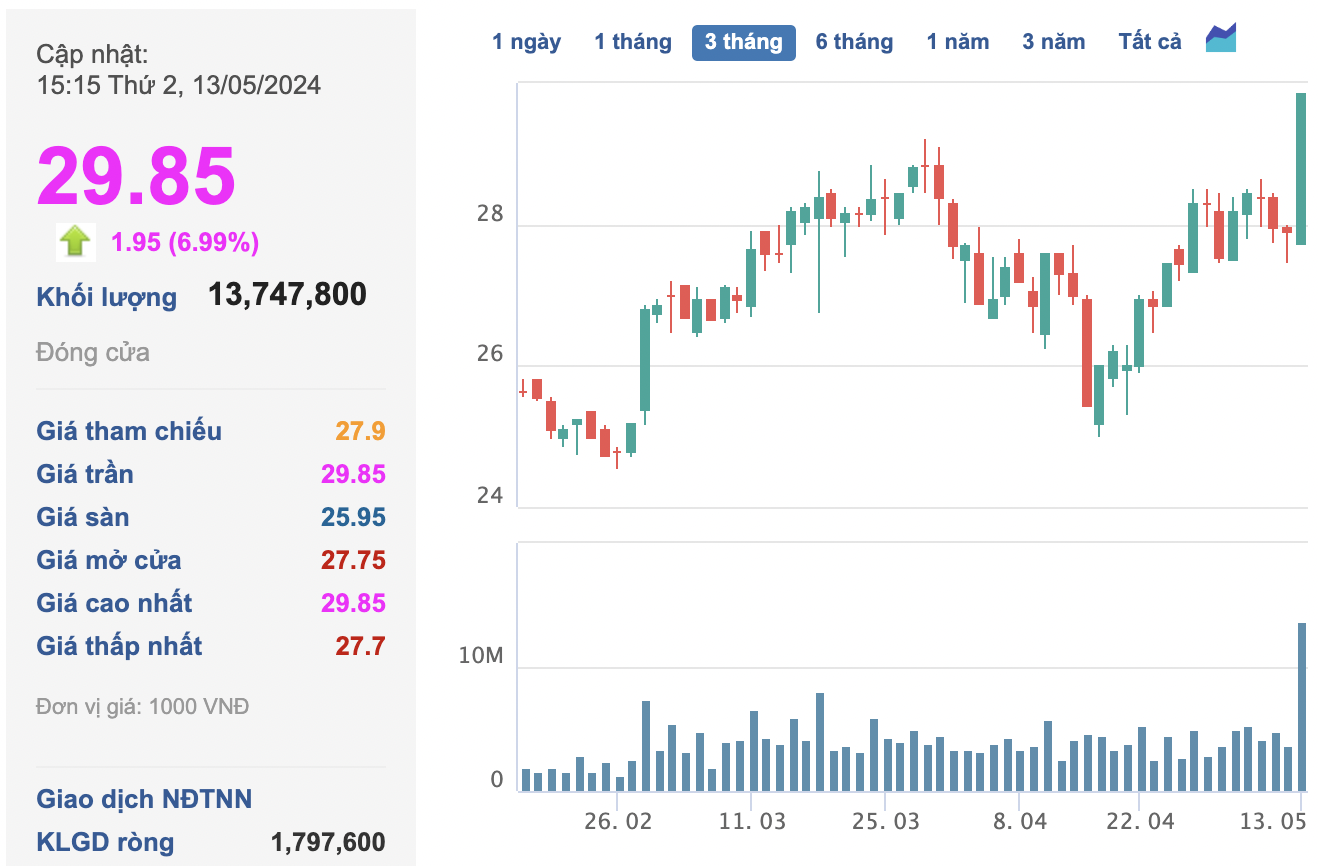This screenshot has width=1318, height=866.
Task: Select the 1 ngày time range
Action: (526, 42)
